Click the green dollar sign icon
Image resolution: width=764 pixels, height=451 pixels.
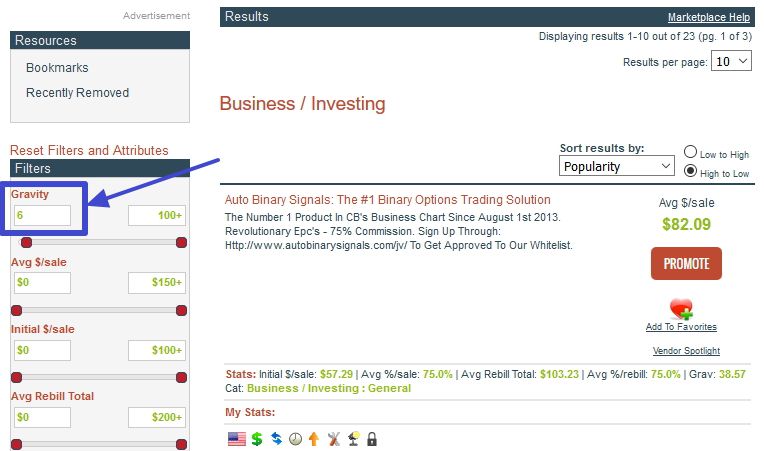click(257, 439)
